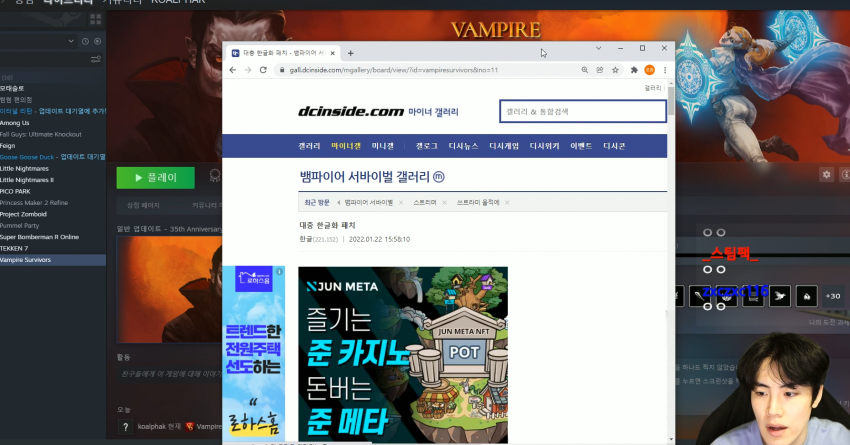
Task: Select Among Us in Steam library
Action: (x=15, y=123)
